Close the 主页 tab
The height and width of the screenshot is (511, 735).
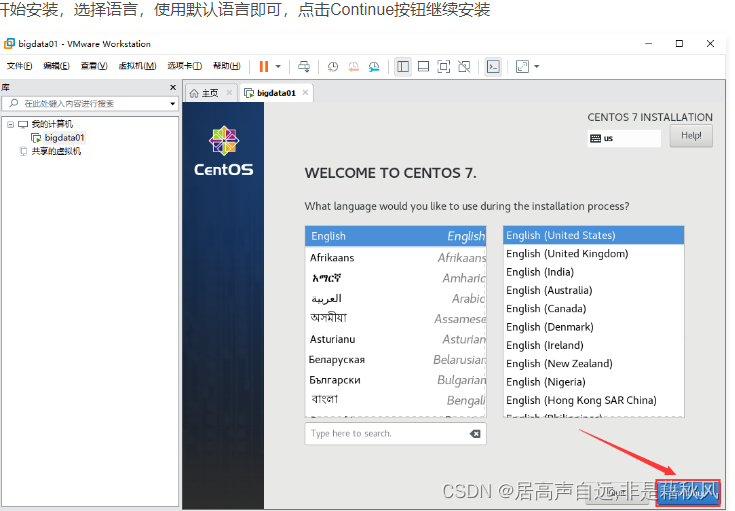[229, 93]
